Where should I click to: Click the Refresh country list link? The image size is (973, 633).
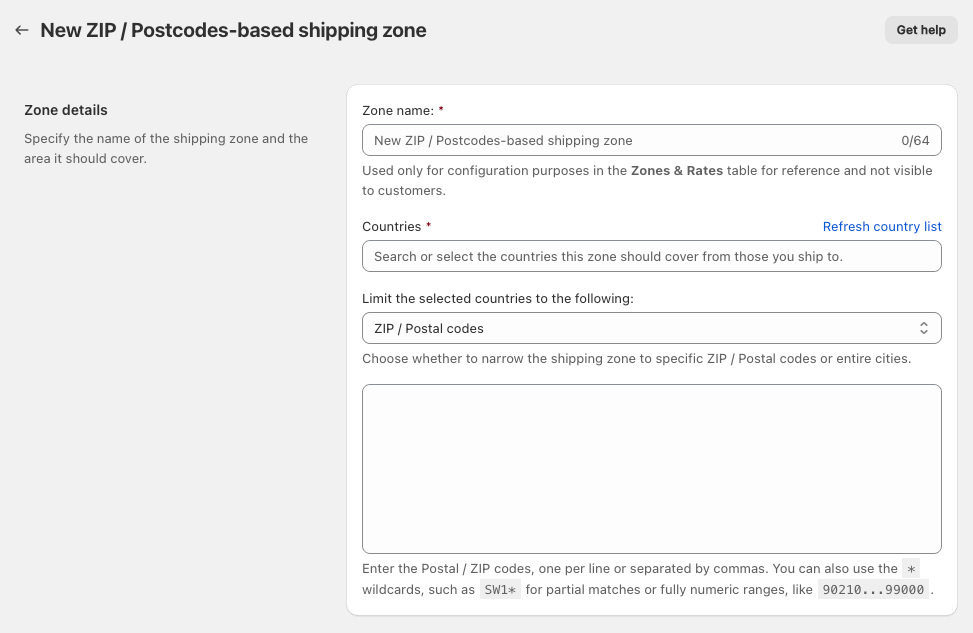882,227
